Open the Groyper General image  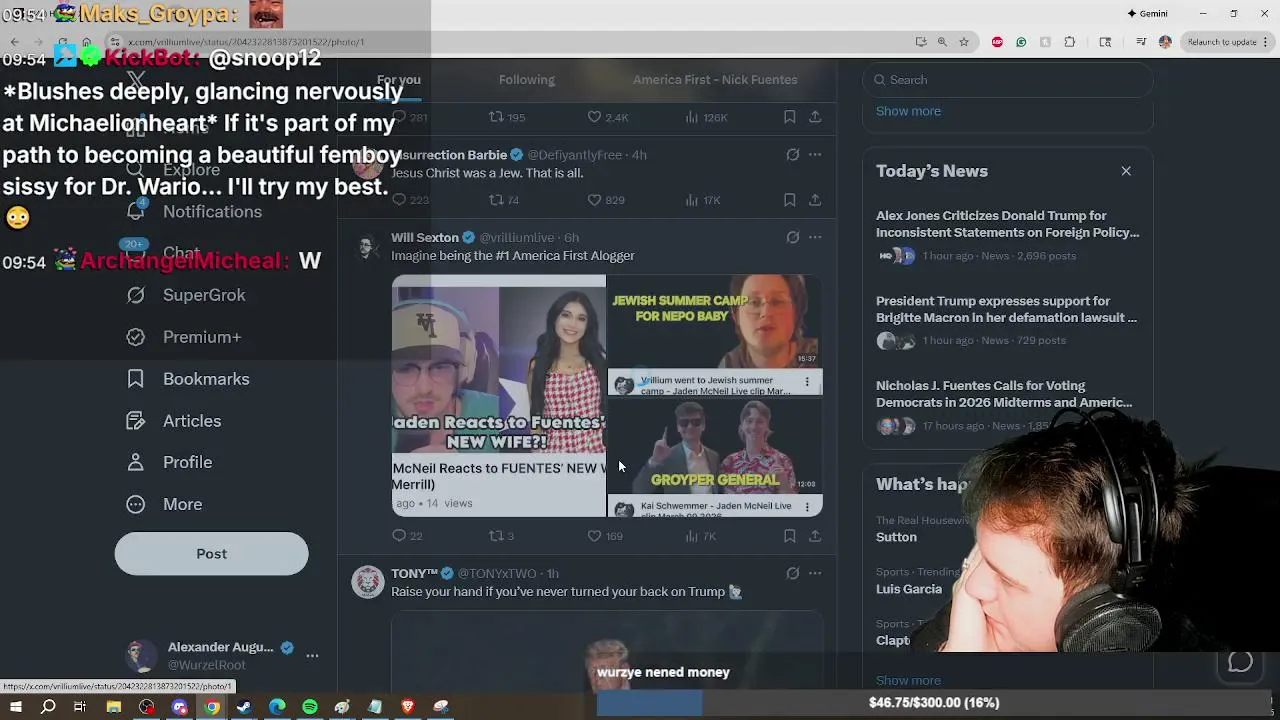coord(715,458)
